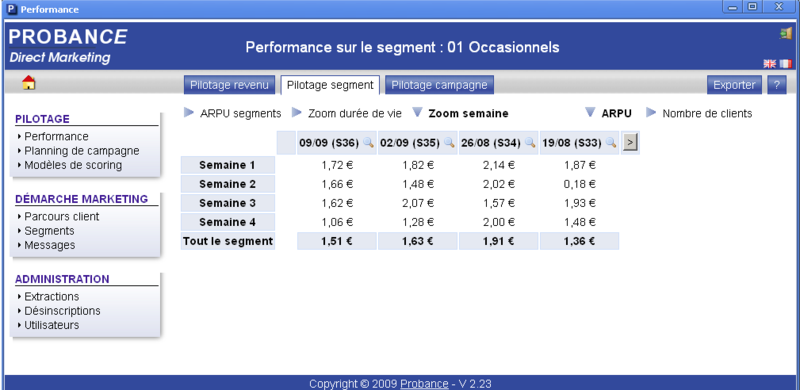Click the ADMINISTRATION section heading
This screenshot has width=800, height=390.
(x=62, y=279)
